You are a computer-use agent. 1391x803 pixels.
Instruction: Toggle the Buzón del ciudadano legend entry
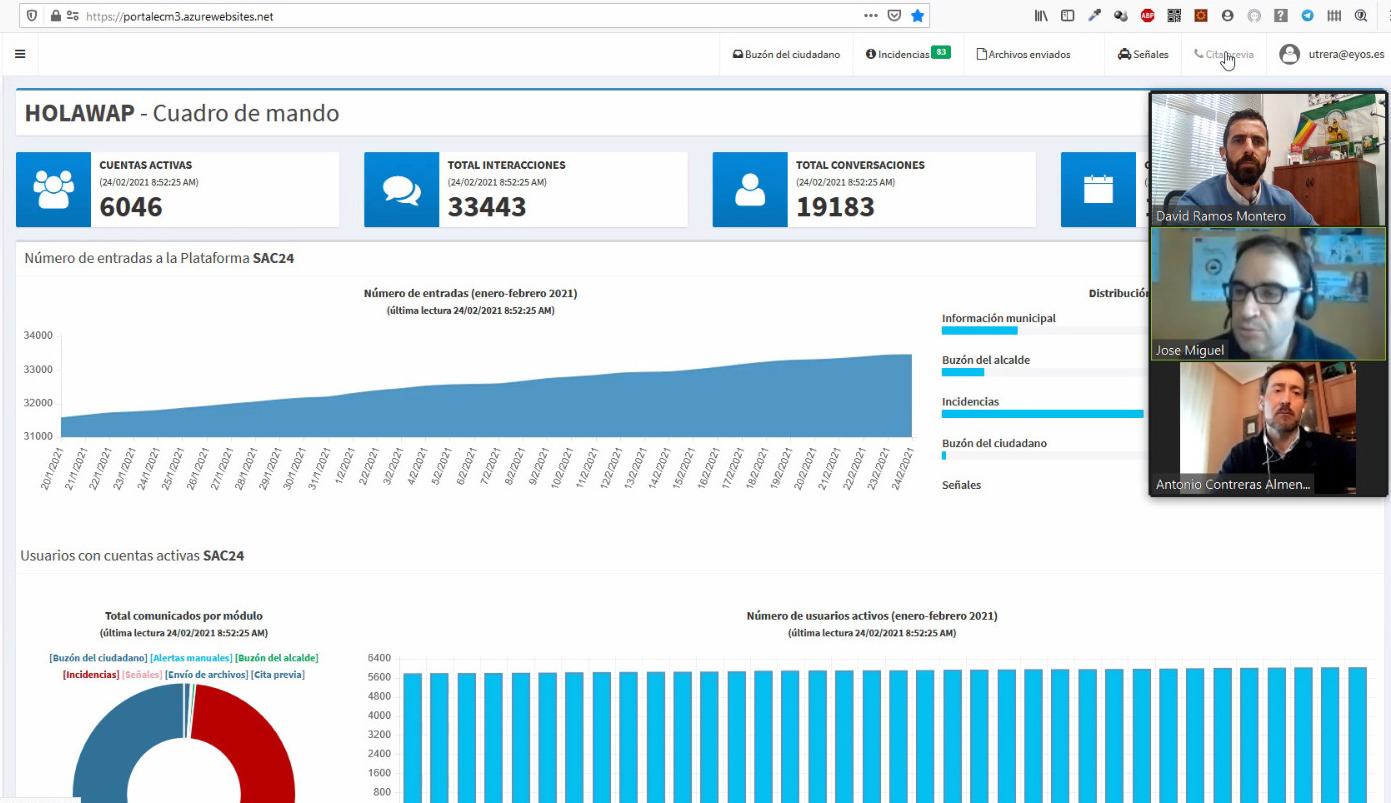coord(98,658)
